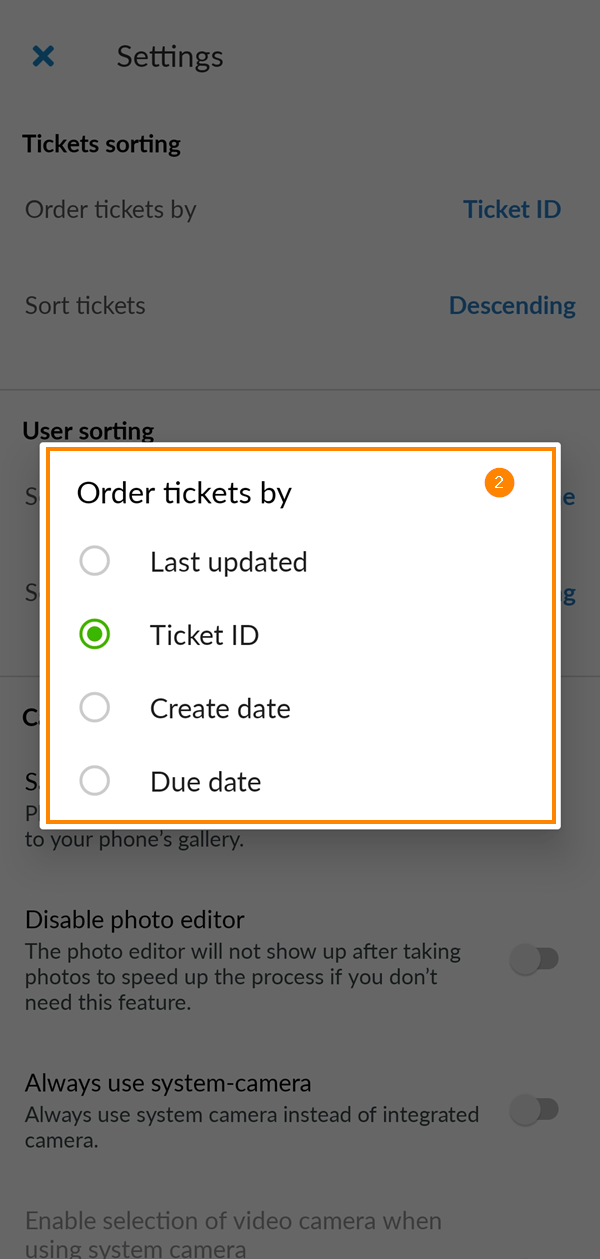The height and width of the screenshot is (1259, 600).
Task: Open the "Ticket ID" order selector
Action: [x=512, y=209]
